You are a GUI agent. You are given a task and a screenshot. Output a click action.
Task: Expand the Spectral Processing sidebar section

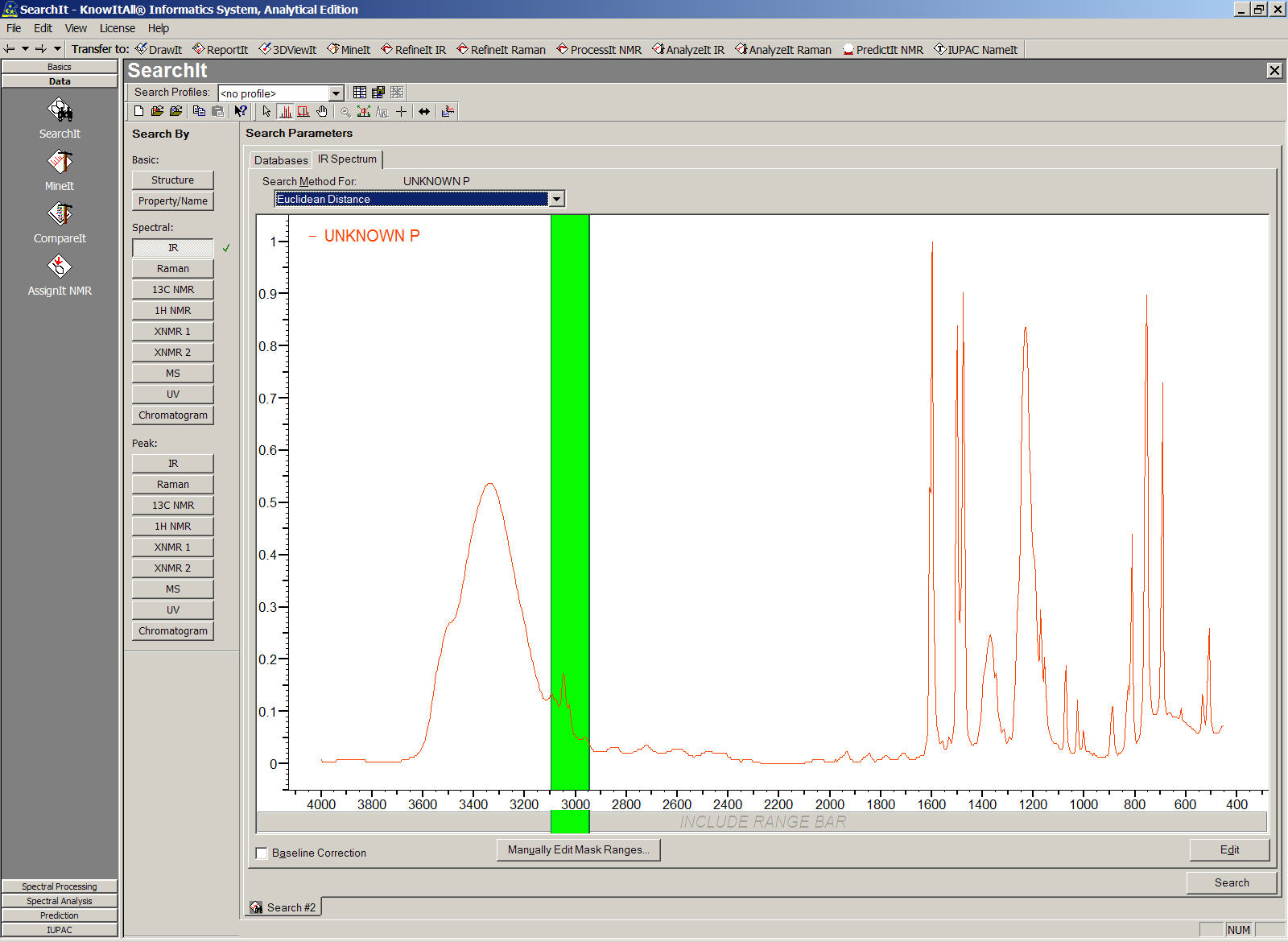(60, 886)
